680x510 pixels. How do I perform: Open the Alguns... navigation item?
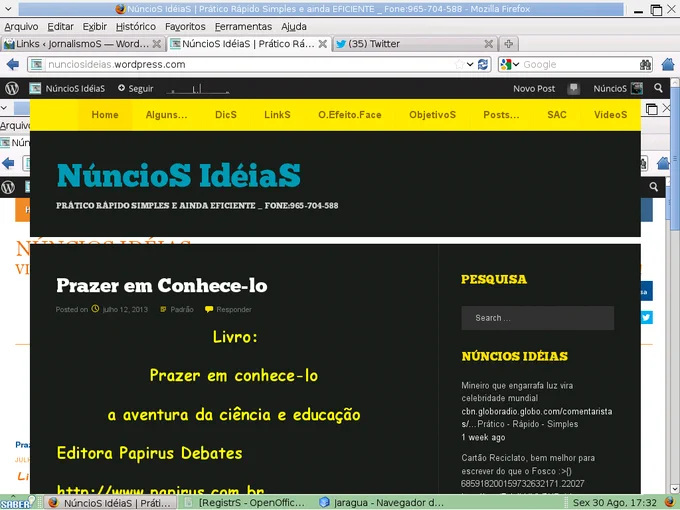167,115
